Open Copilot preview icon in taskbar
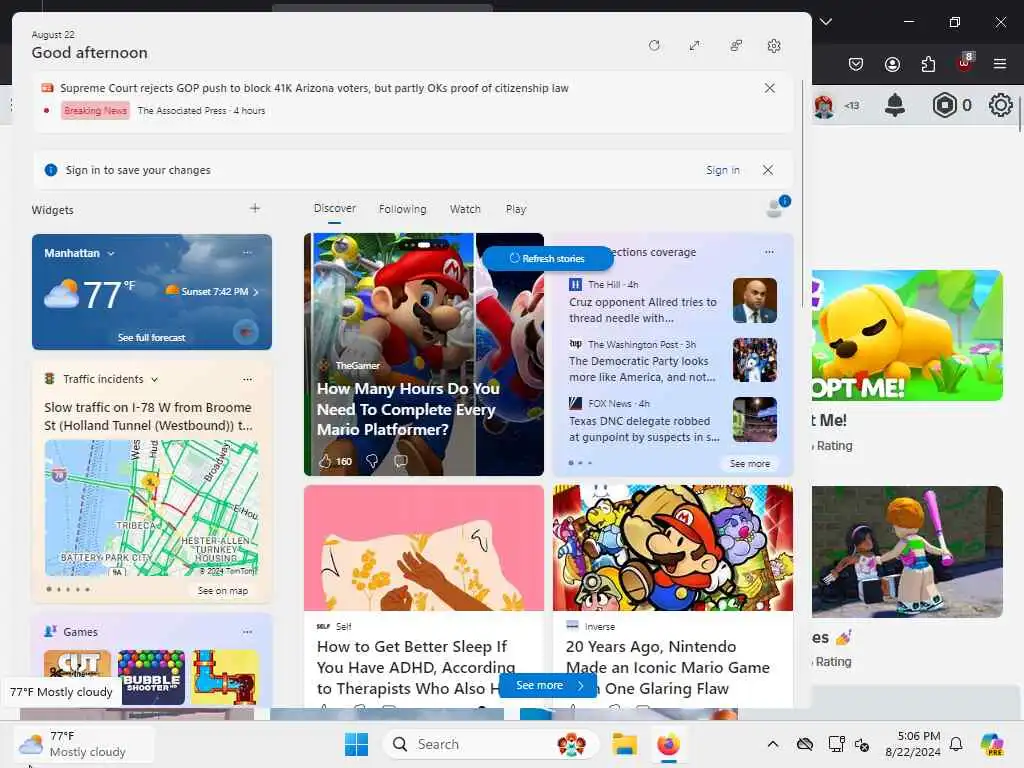The image size is (1024, 768). 992,744
